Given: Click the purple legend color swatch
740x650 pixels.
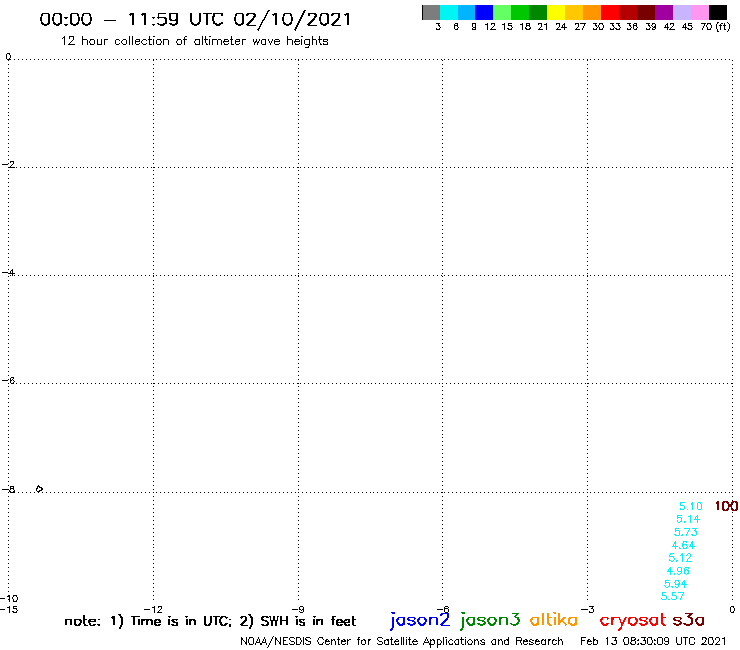Looking at the screenshot, I should pyautogui.click(x=664, y=12).
